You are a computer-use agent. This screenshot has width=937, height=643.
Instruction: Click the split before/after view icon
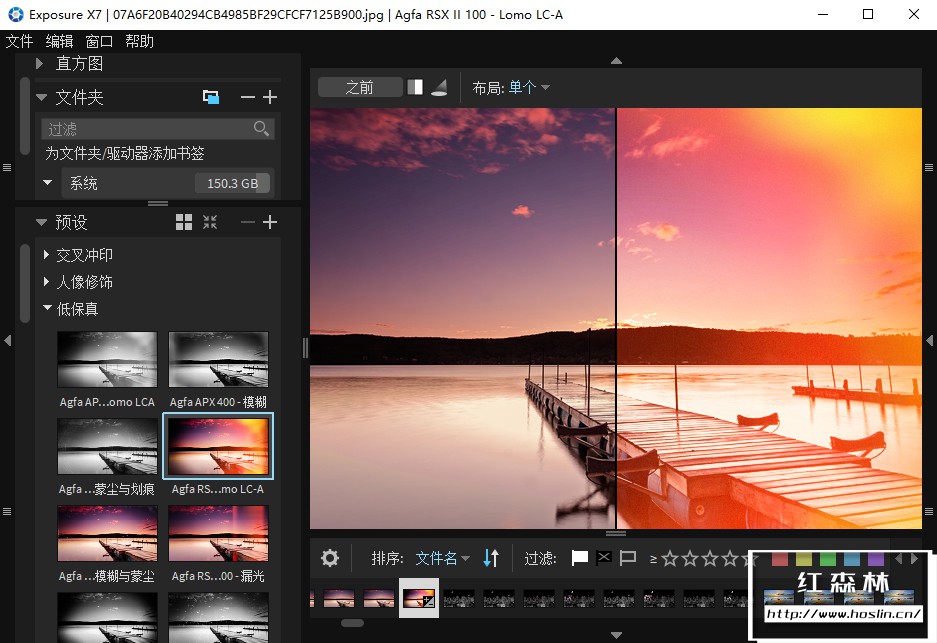point(415,88)
